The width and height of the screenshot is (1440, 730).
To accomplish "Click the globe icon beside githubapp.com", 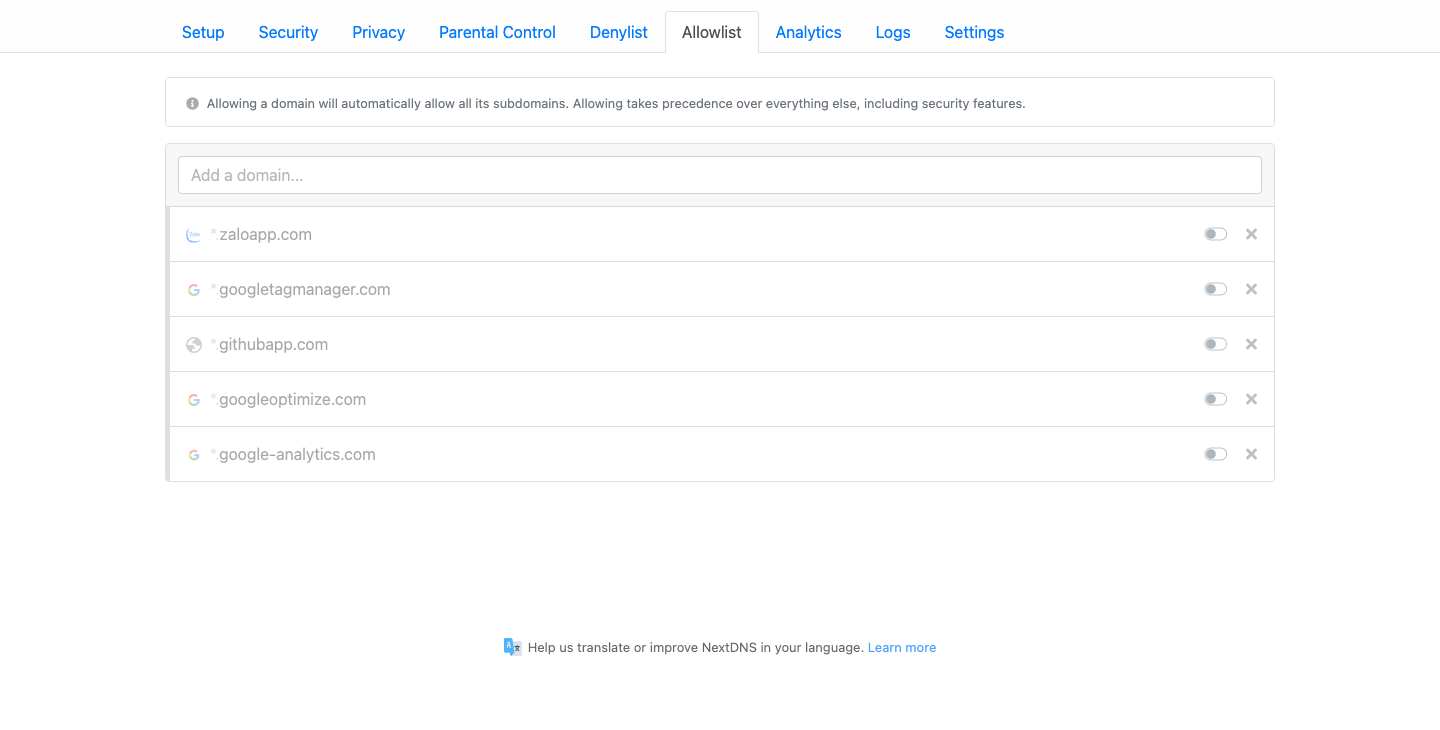I will (194, 345).
